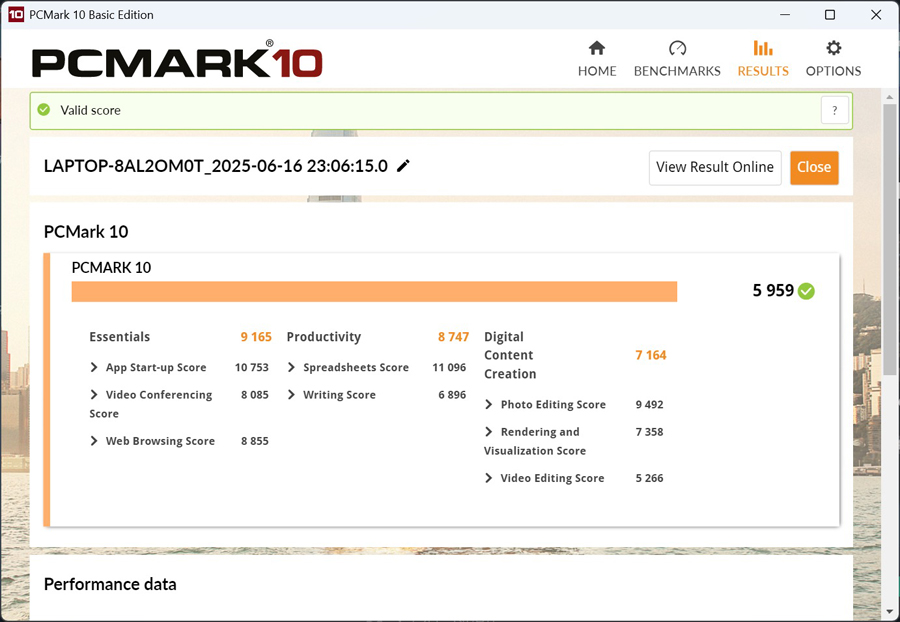This screenshot has width=900, height=622.
Task: Click the App Start-up value 10 753
Action: [251, 367]
